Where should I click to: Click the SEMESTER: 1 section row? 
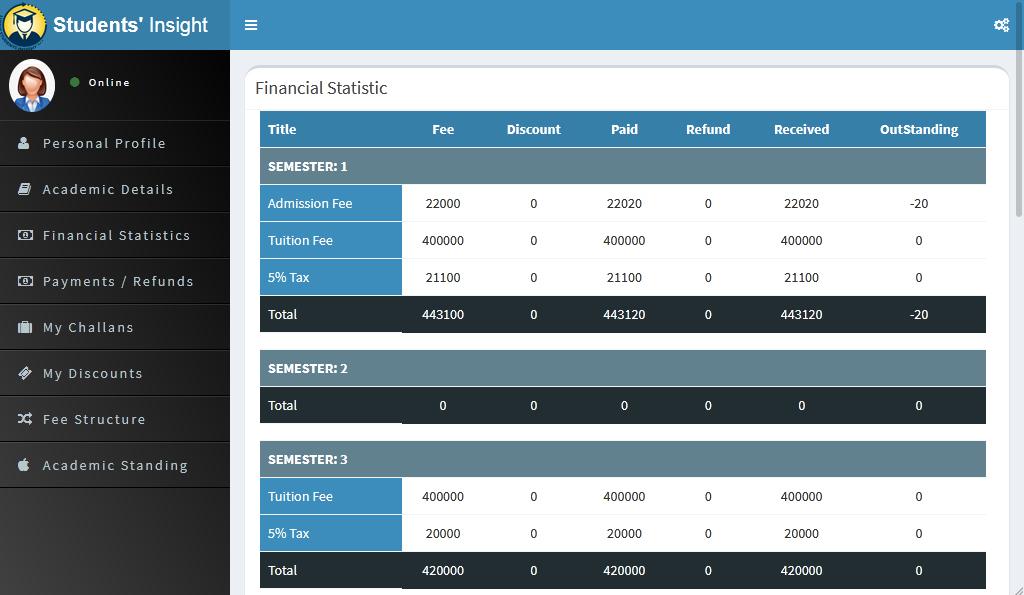click(622, 166)
